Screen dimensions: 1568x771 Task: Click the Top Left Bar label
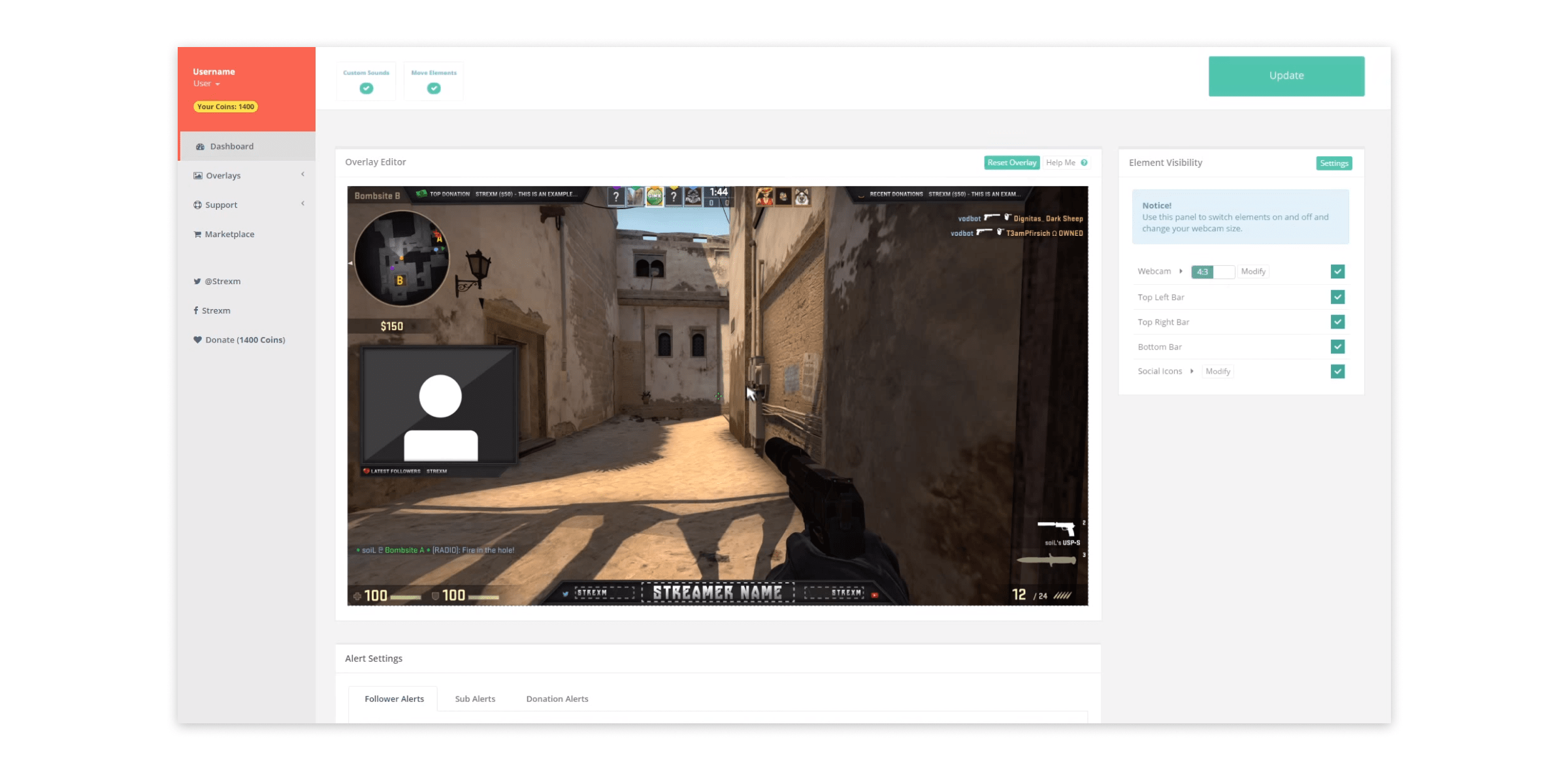pos(1161,297)
